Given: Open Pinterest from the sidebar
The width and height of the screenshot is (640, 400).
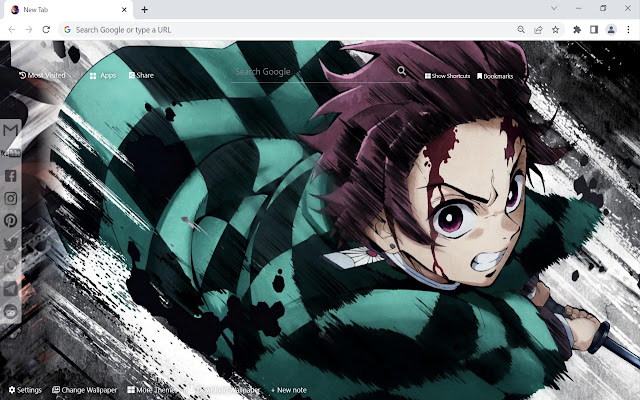Looking at the screenshot, I should tap(10, 221).
